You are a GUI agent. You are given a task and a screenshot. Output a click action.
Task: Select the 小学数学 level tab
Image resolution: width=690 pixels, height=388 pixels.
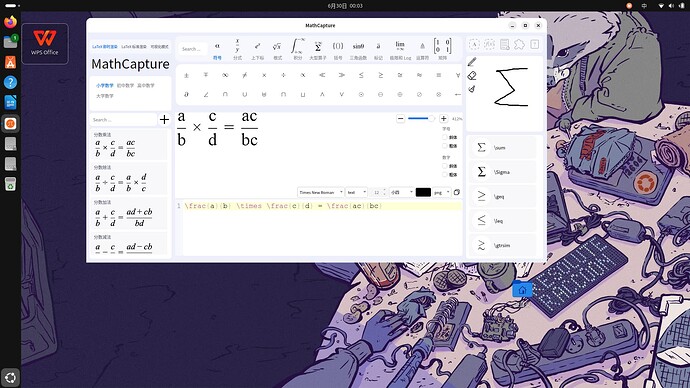(105, 85)
